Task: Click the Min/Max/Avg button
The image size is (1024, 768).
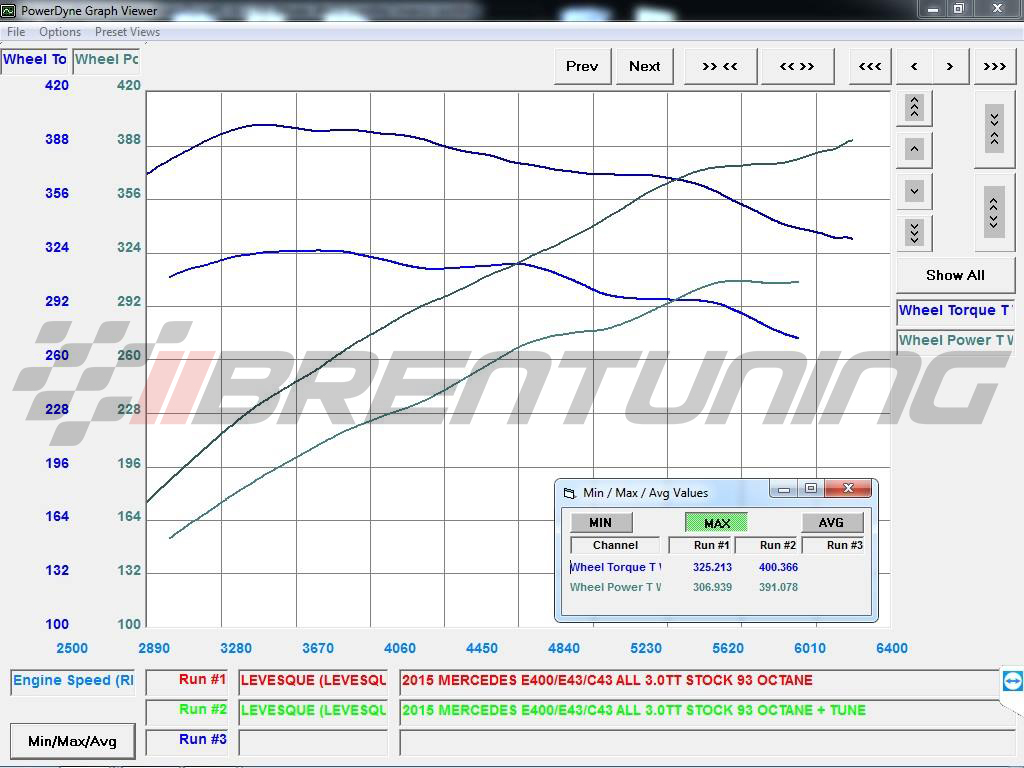Action: coord(72,741)
